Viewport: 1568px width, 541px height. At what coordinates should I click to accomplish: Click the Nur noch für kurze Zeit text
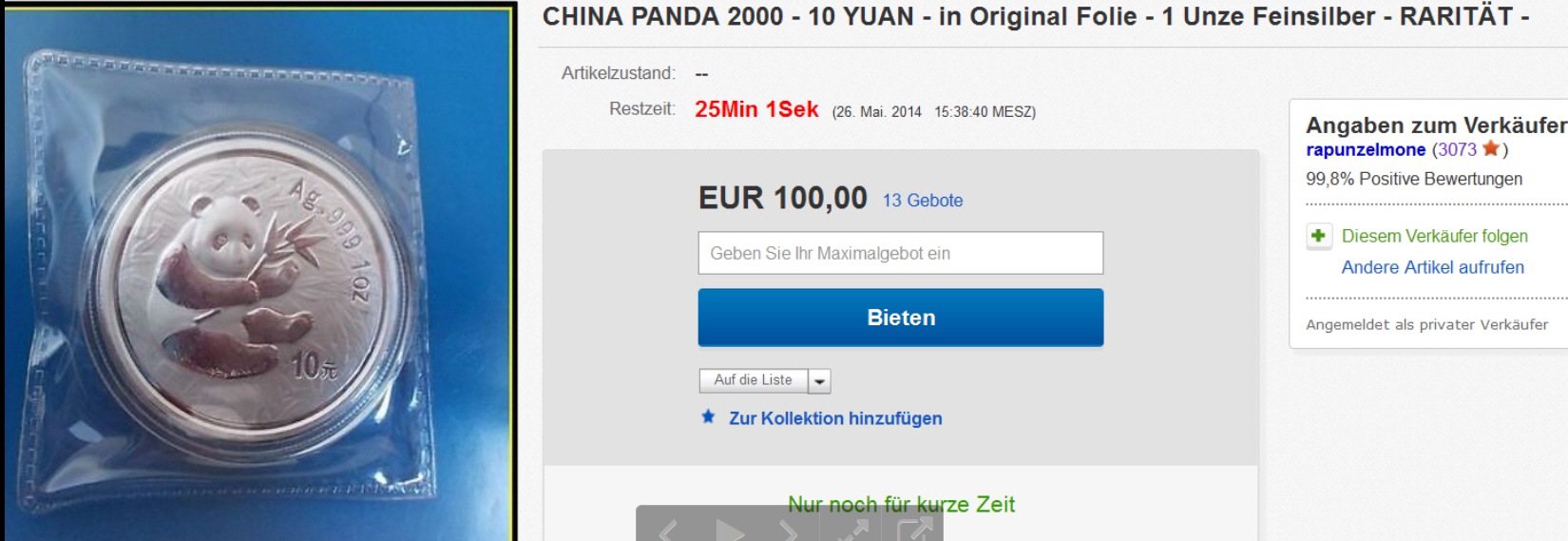click(901, 504)
